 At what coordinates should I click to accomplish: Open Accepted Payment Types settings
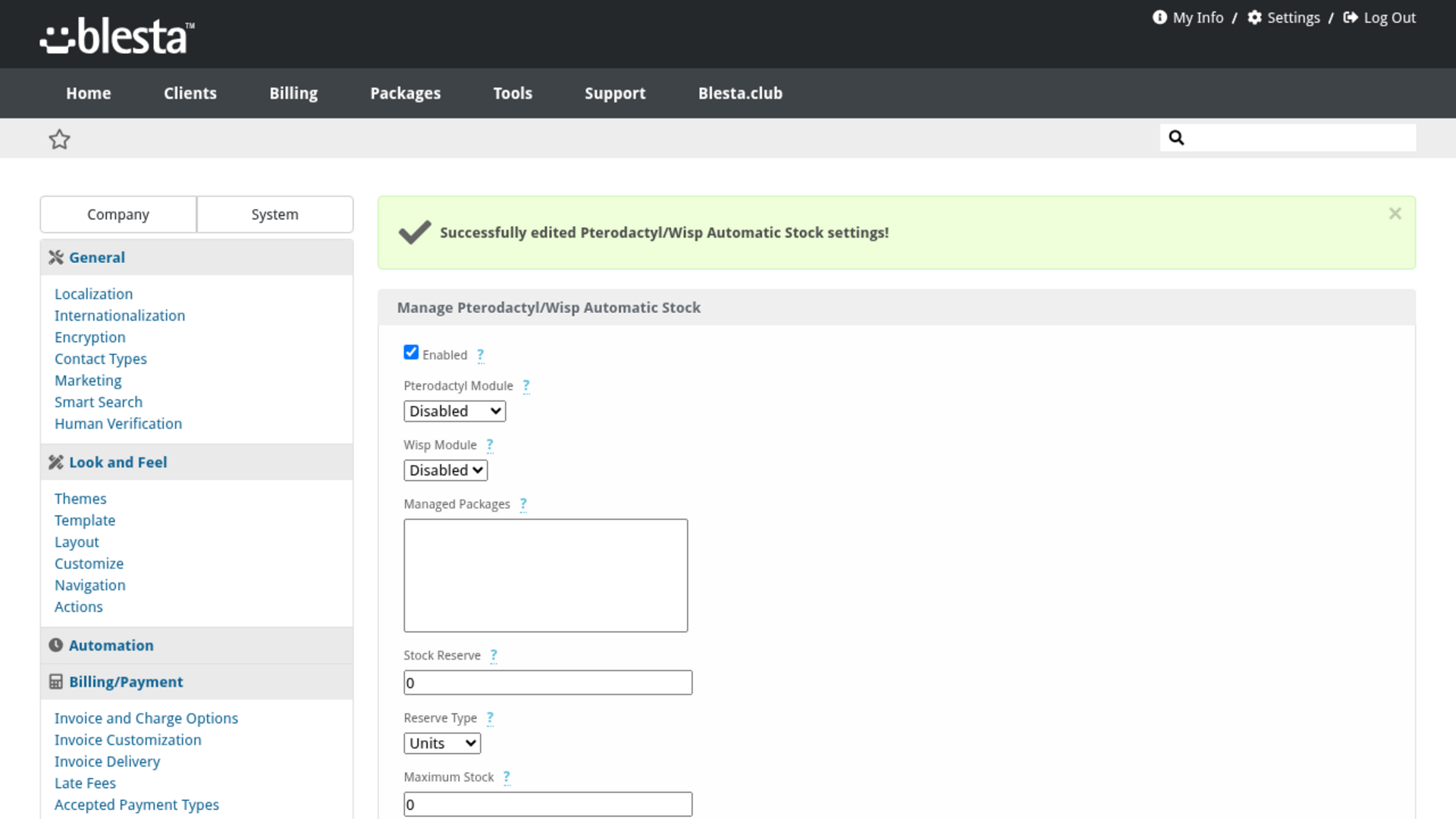click(x=136, y=805)
